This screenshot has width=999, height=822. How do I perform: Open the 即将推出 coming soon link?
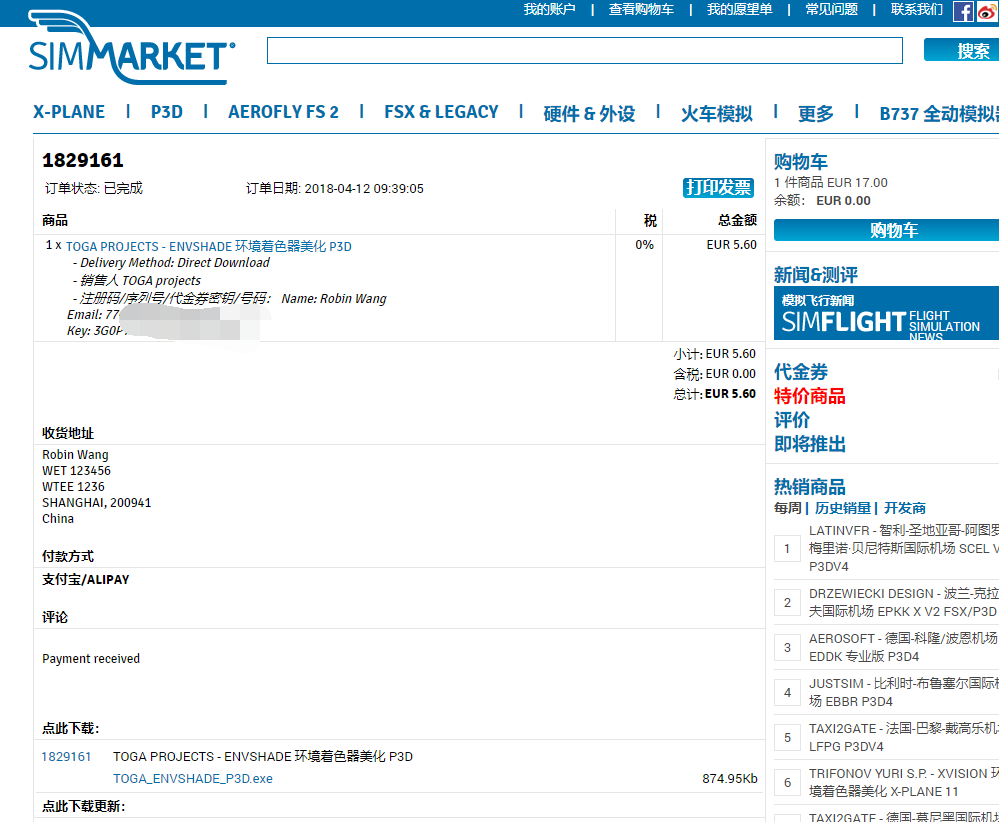810,443
